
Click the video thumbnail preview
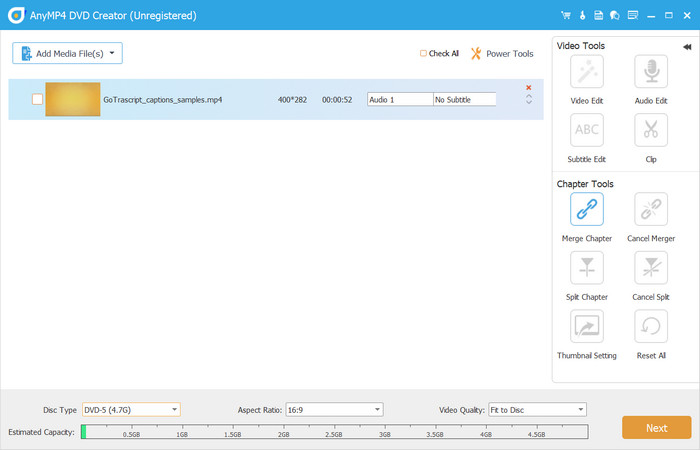click(73, 99)
